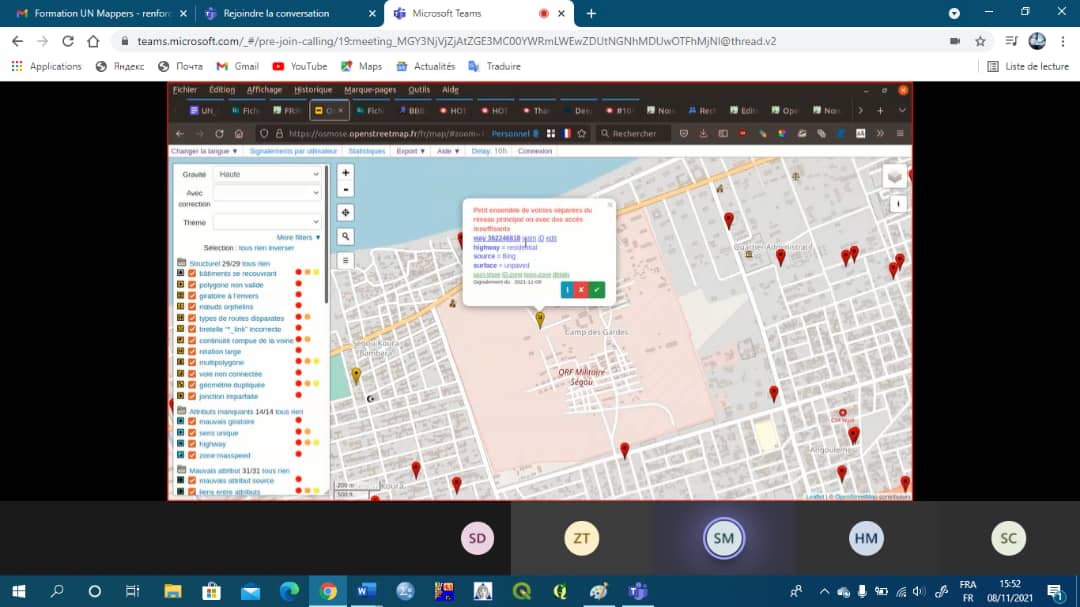Click the green checkmark fixed button in popup
1080x607 pixels.
click(x=596, y=290)
